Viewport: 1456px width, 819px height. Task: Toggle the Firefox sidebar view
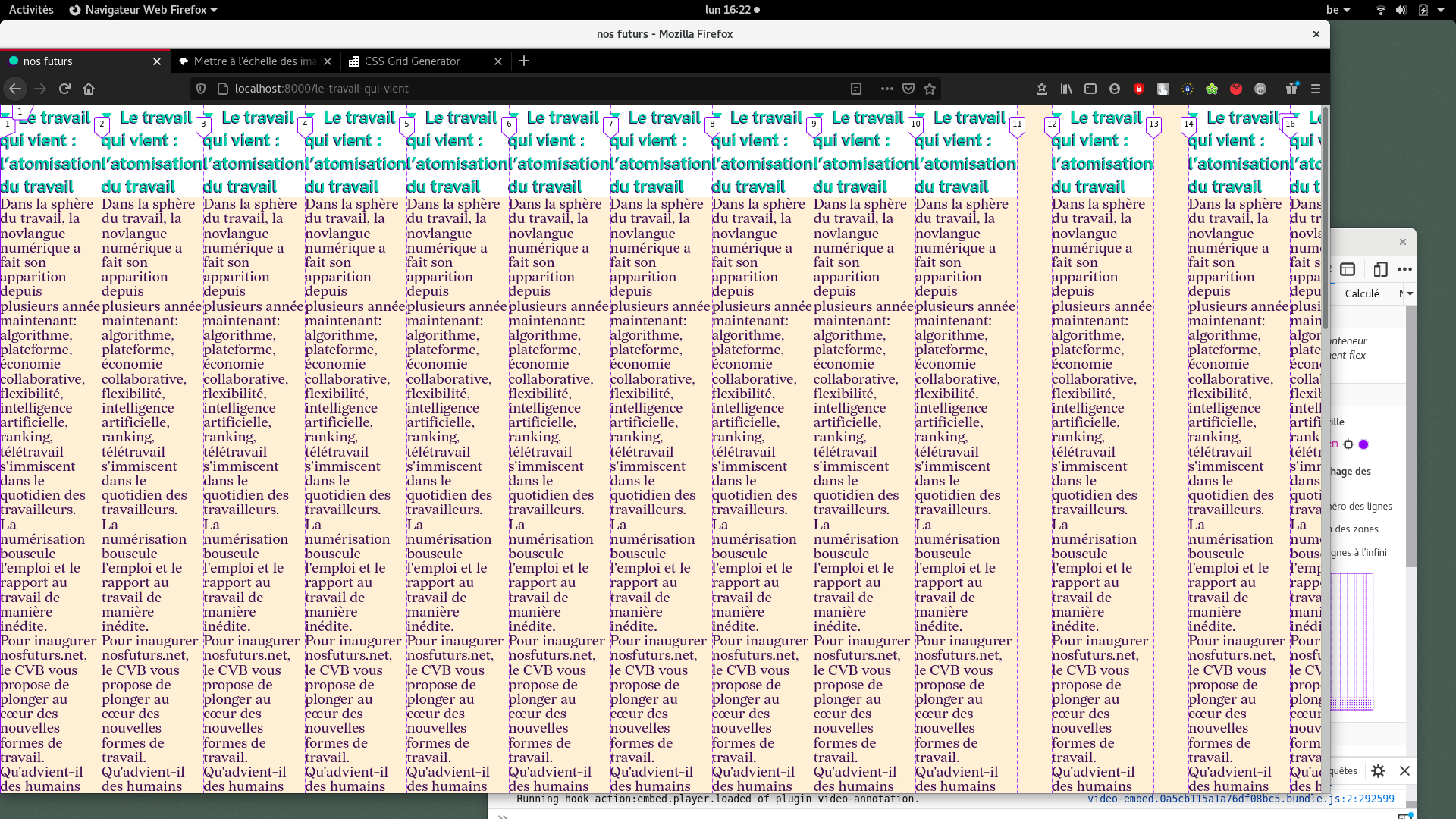tap(1090, 89)
